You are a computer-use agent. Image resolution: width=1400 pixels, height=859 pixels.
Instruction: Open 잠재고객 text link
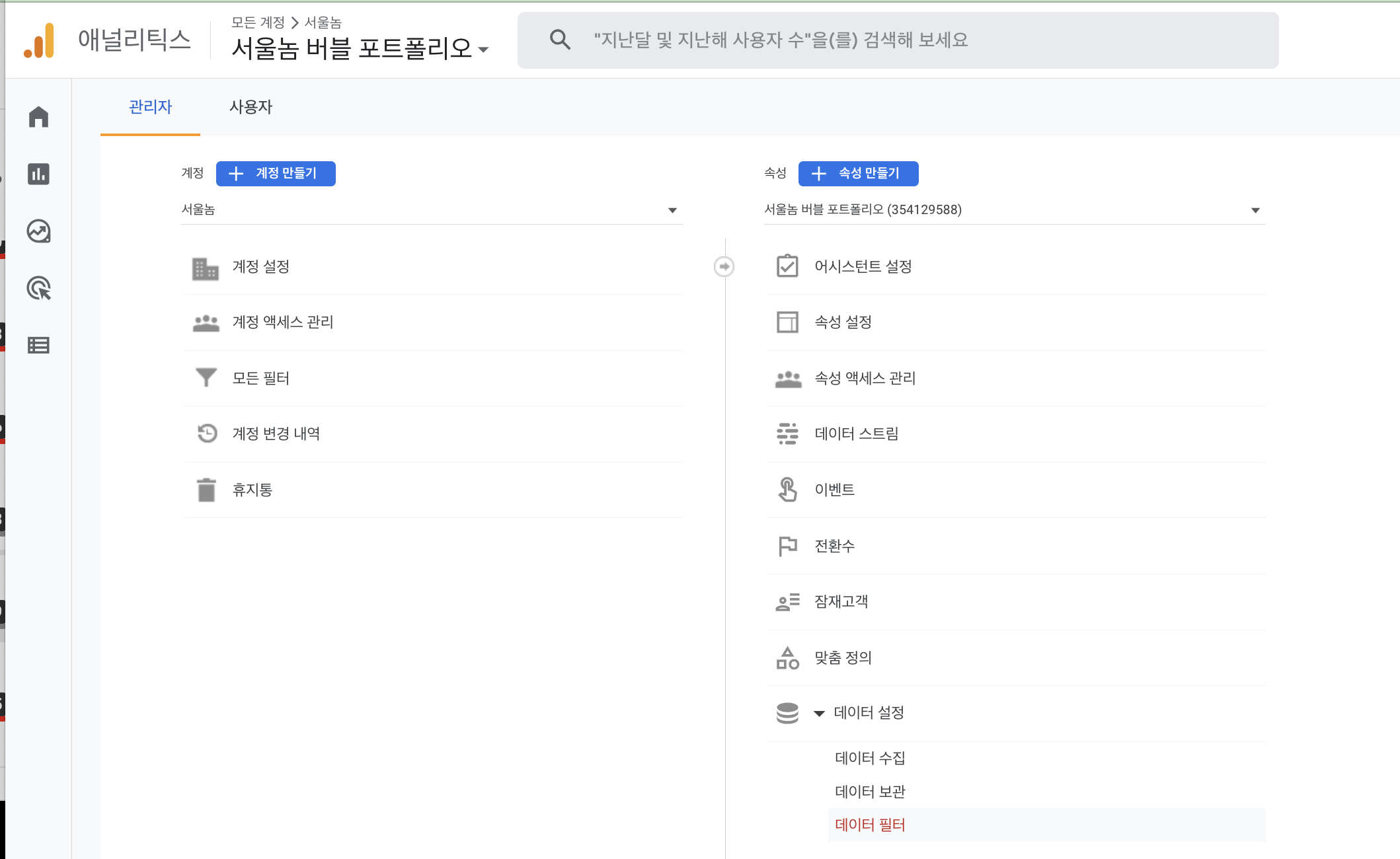coord(841,601)
